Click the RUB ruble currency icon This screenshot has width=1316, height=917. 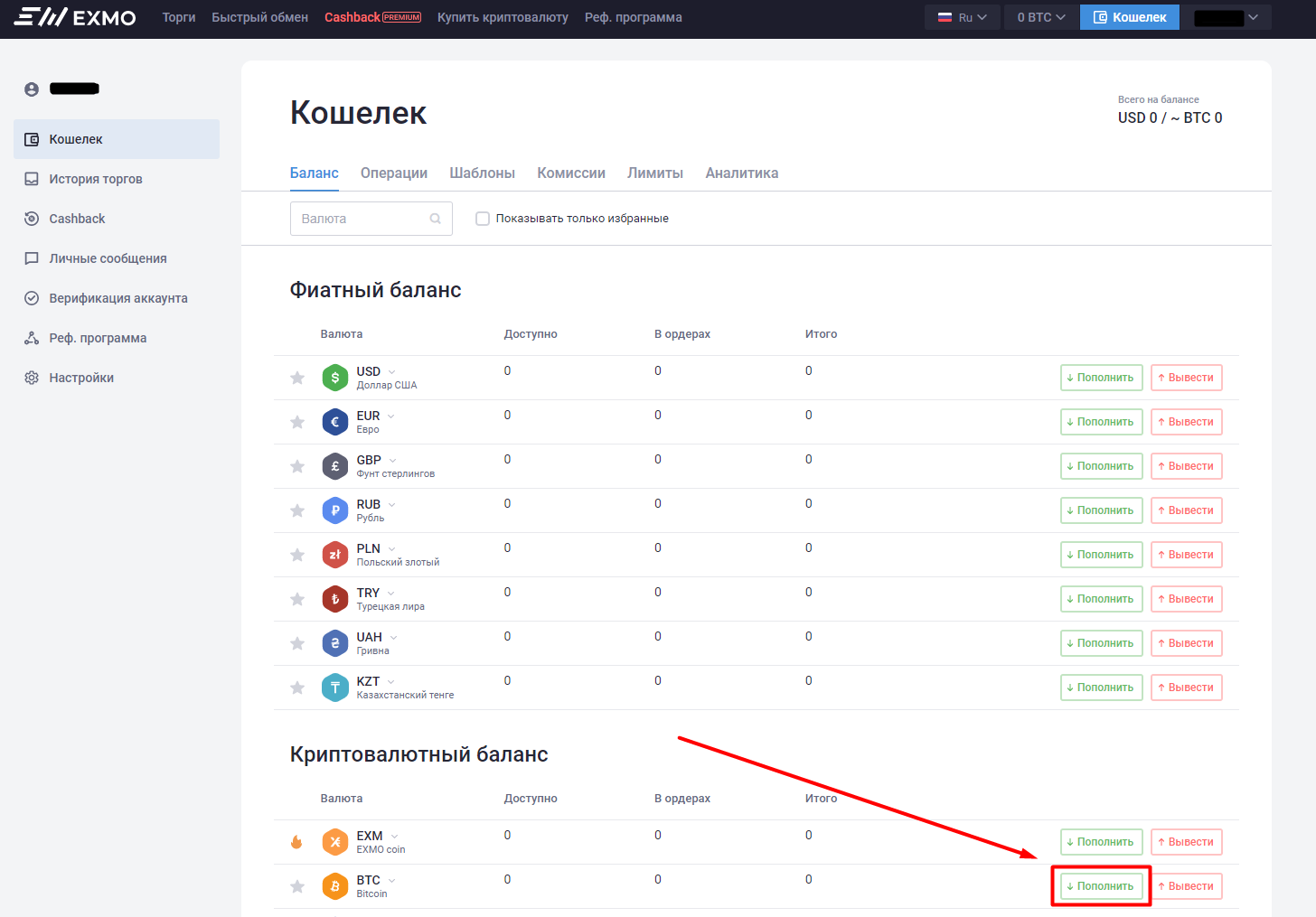point(335,510)
